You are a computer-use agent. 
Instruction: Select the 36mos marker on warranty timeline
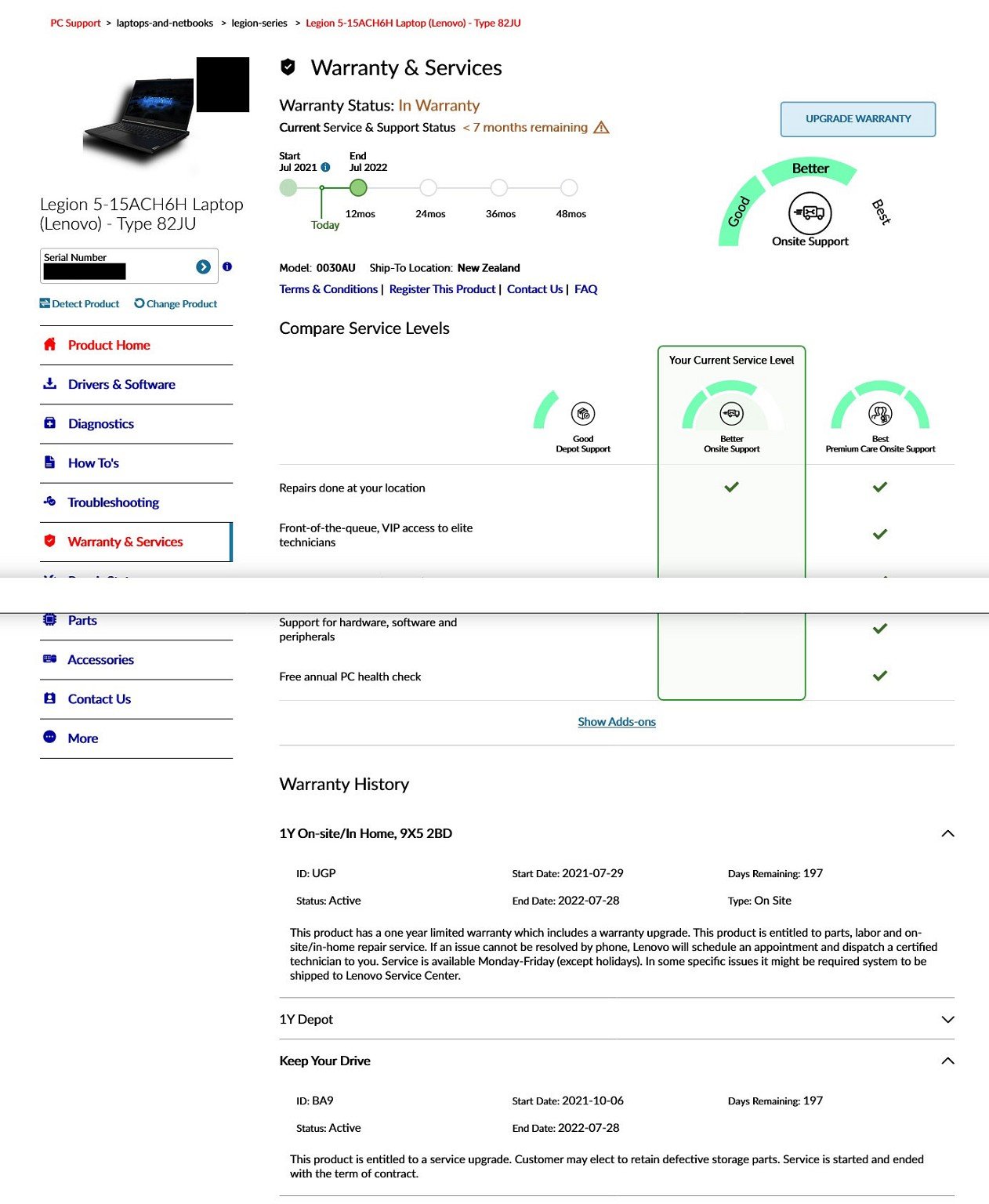click(498, 187)
